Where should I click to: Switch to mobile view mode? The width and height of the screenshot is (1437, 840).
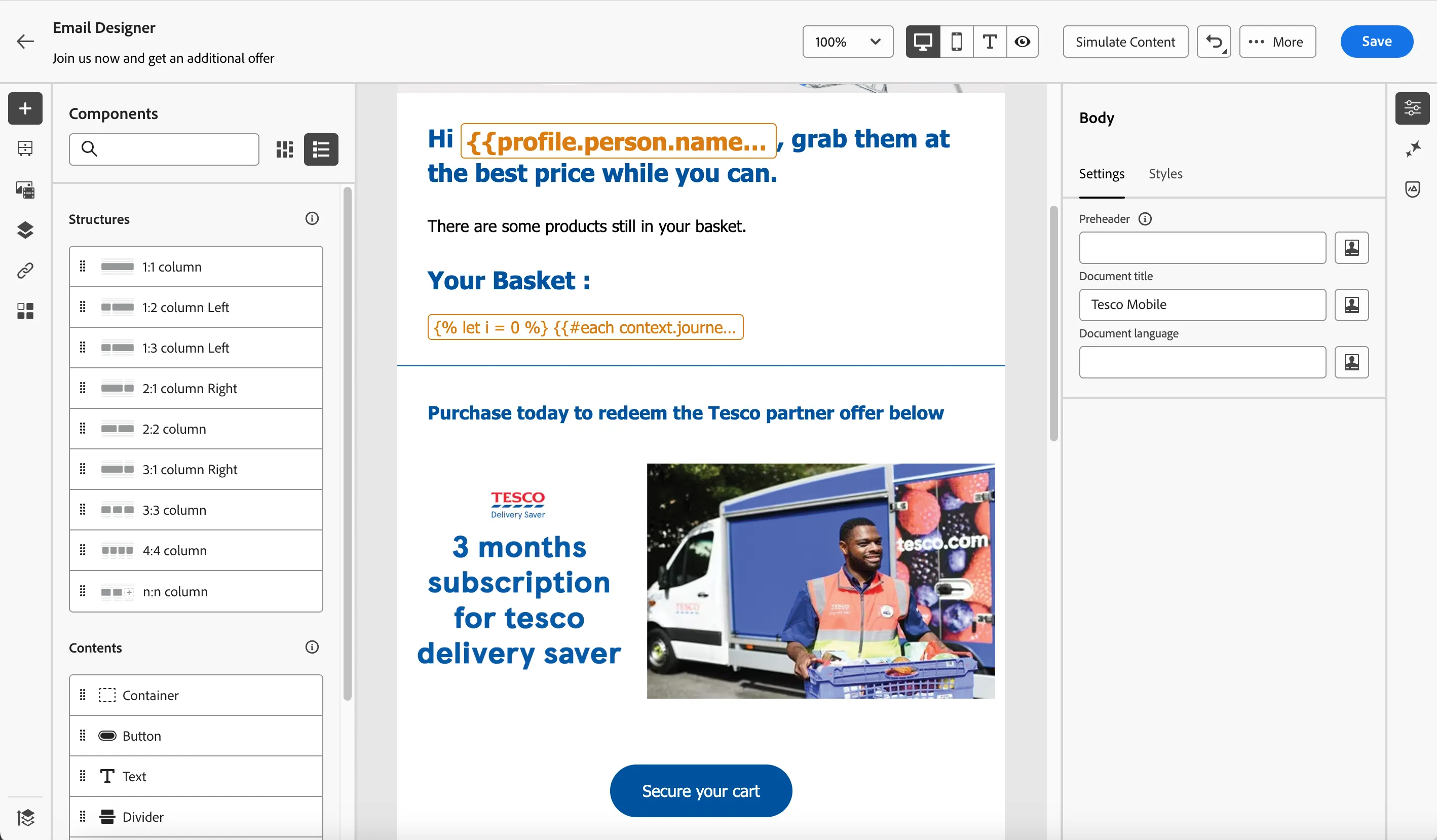(x=956, y=42)
